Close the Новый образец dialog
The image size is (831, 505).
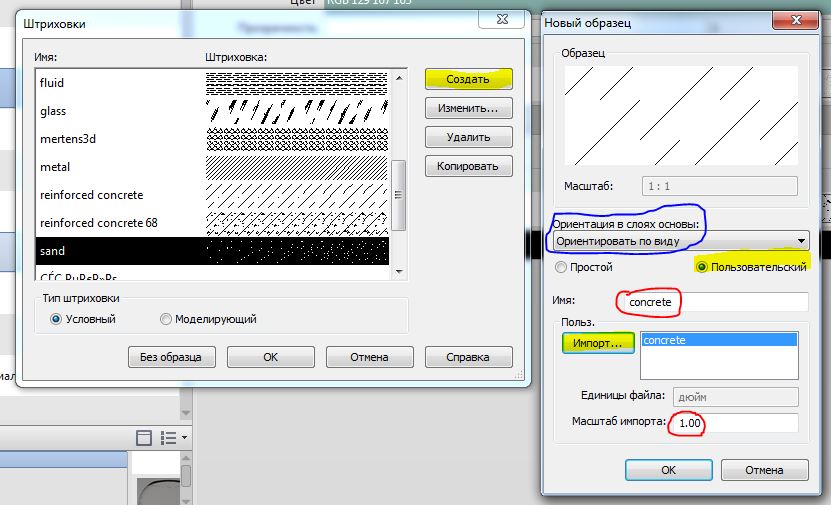point(795,20)
